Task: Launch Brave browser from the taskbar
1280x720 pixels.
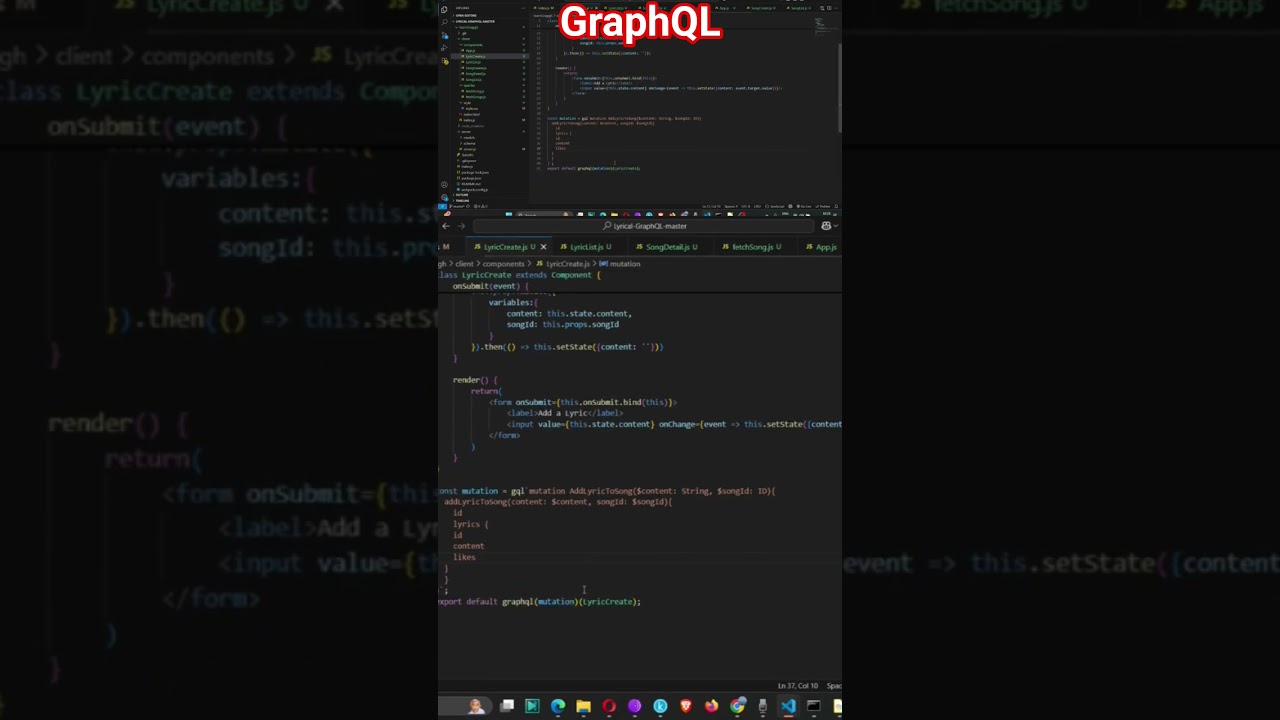Action: pyautogui.click(x=686, y=706)
